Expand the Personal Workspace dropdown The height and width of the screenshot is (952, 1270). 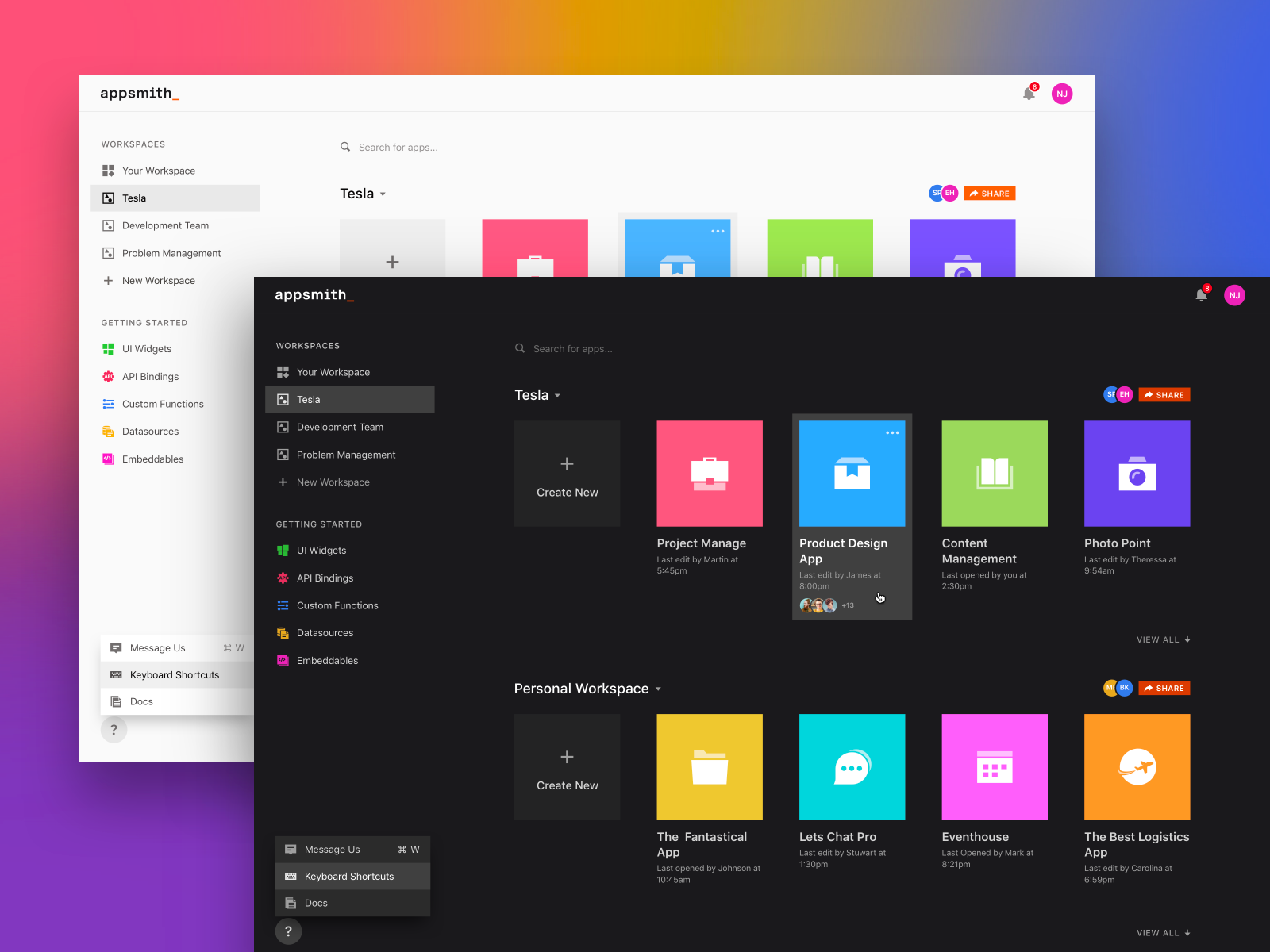tap(658, 689)
